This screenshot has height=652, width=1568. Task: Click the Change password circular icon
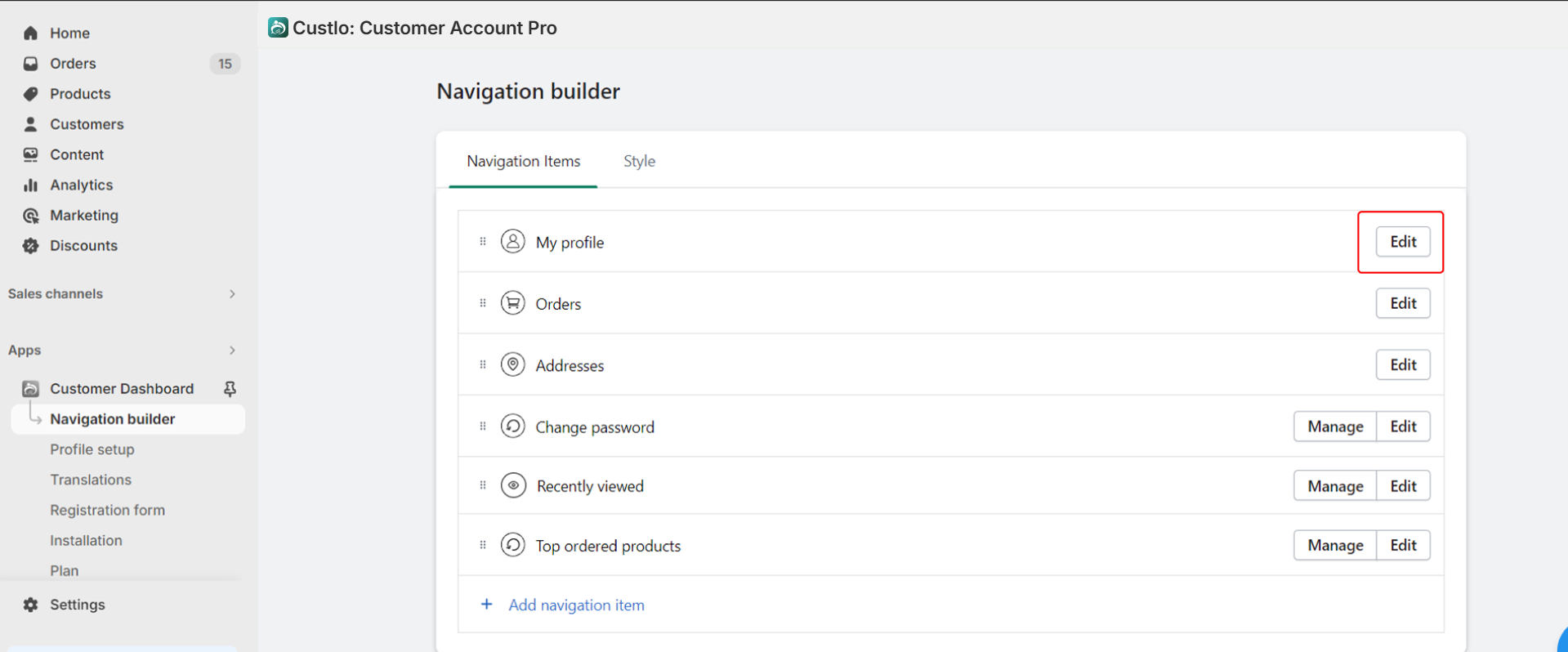pyautogui.click(x=513, y=426)
